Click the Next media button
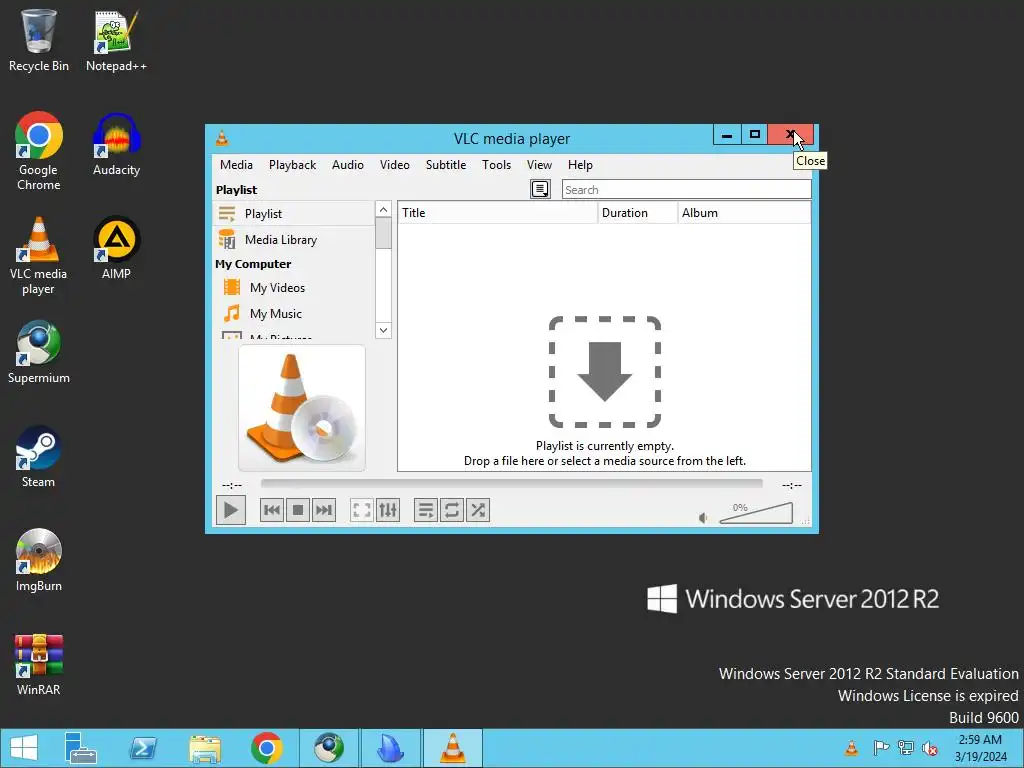1024x768 pixels. coord(323,510)
